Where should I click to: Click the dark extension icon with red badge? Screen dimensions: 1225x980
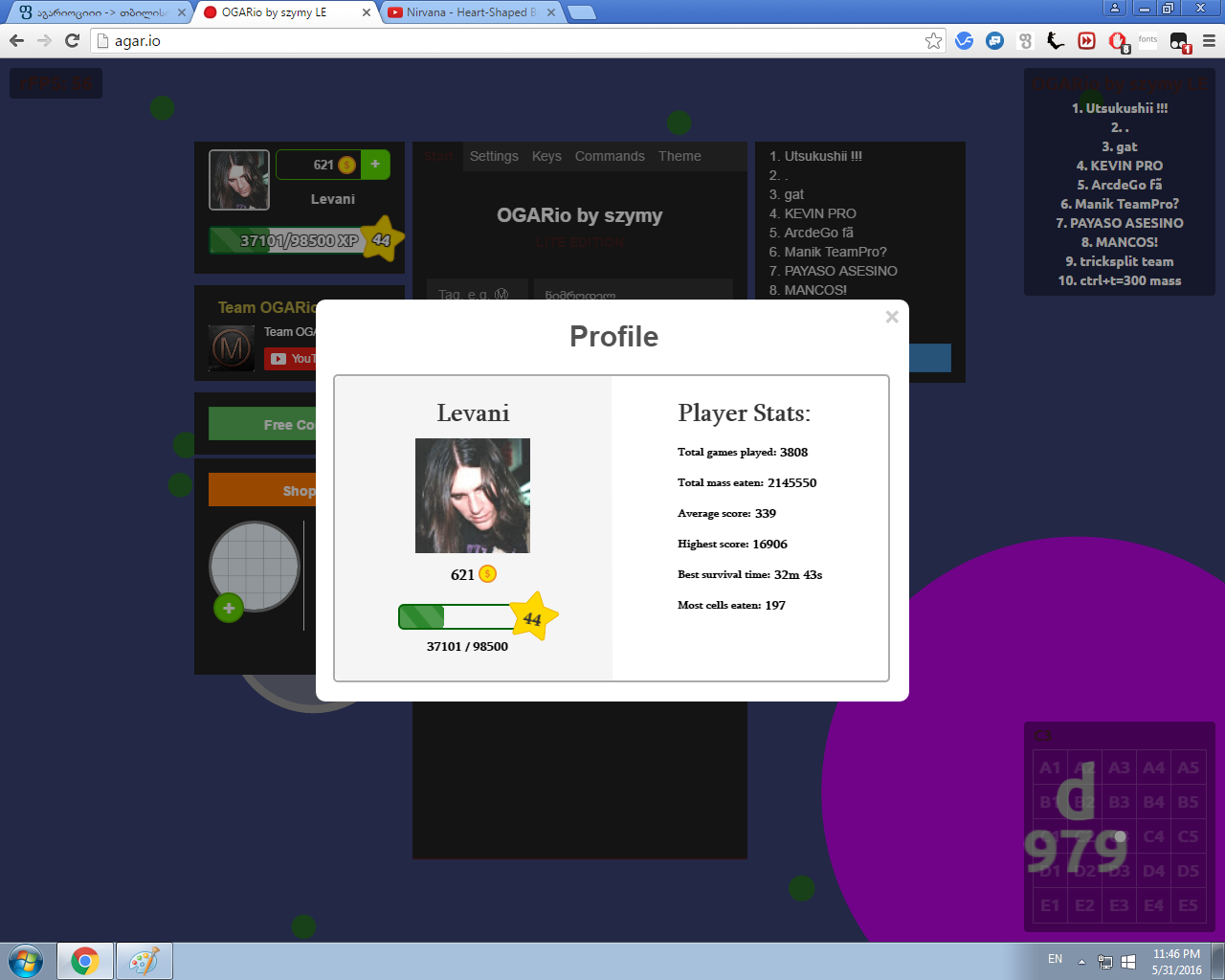1180,42
